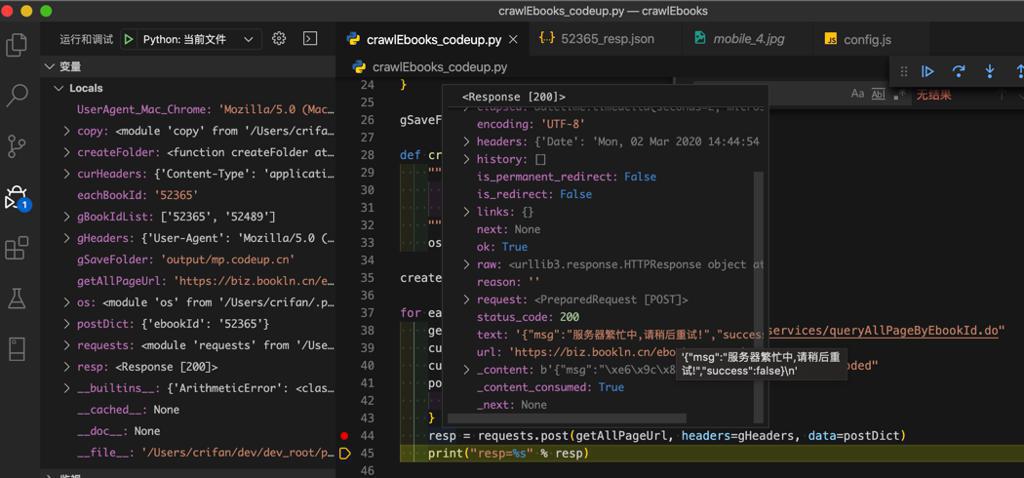Toggle Use Regular Expression in find widget

point(899,95)
